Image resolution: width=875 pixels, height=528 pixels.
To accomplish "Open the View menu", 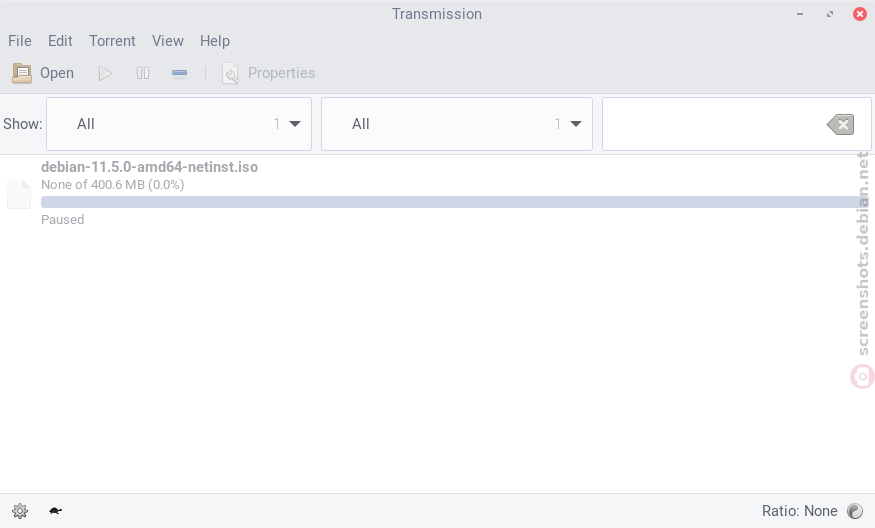I will click(x=167, y=41).
